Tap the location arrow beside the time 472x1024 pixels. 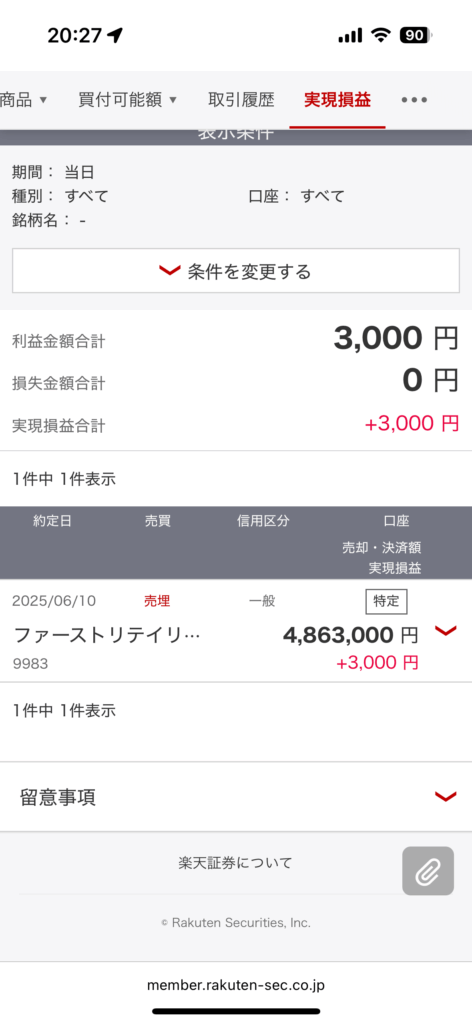click(115, 36)
